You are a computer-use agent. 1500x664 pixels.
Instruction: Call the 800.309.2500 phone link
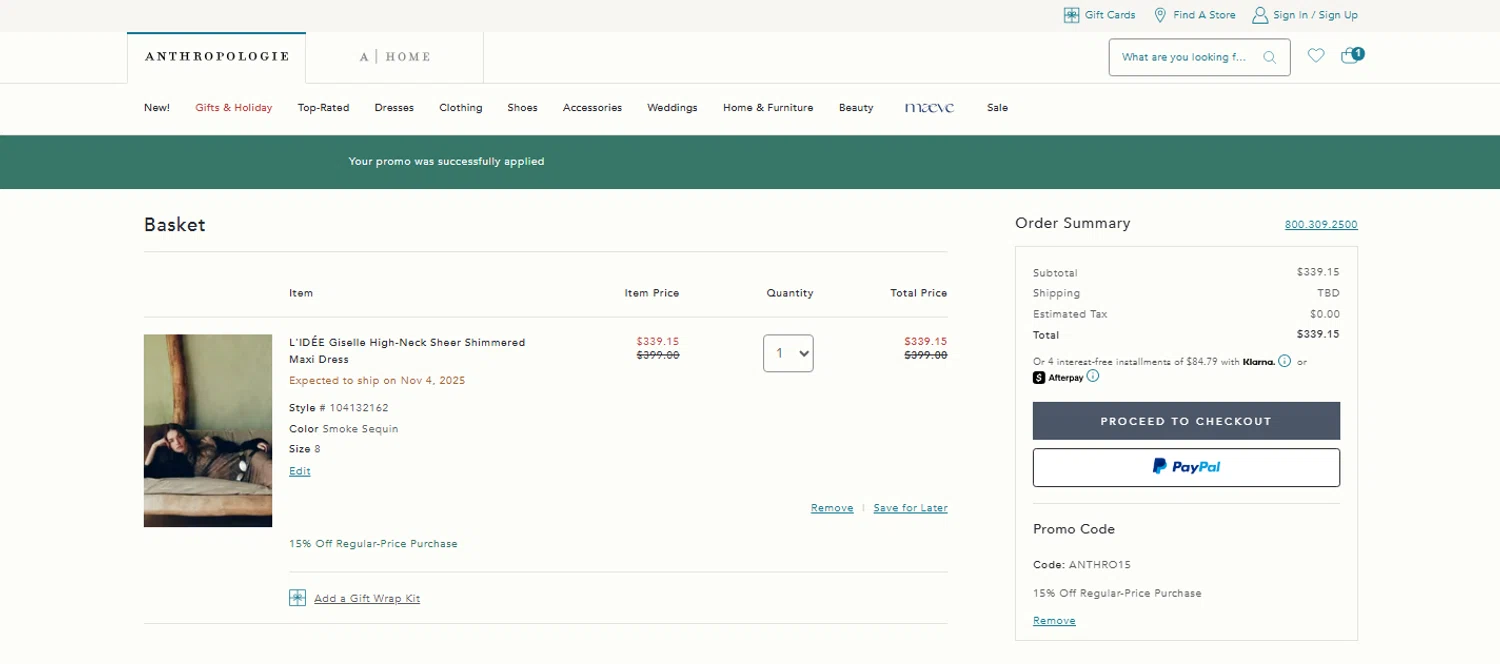1321,225
